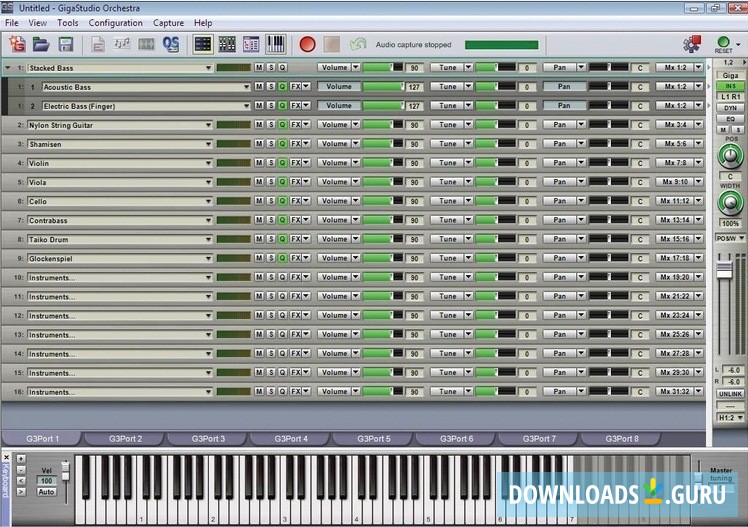This screenshot has width=748, height=527.
Task: Close the keyboard panel with X icon
Action: coord(6,458)
